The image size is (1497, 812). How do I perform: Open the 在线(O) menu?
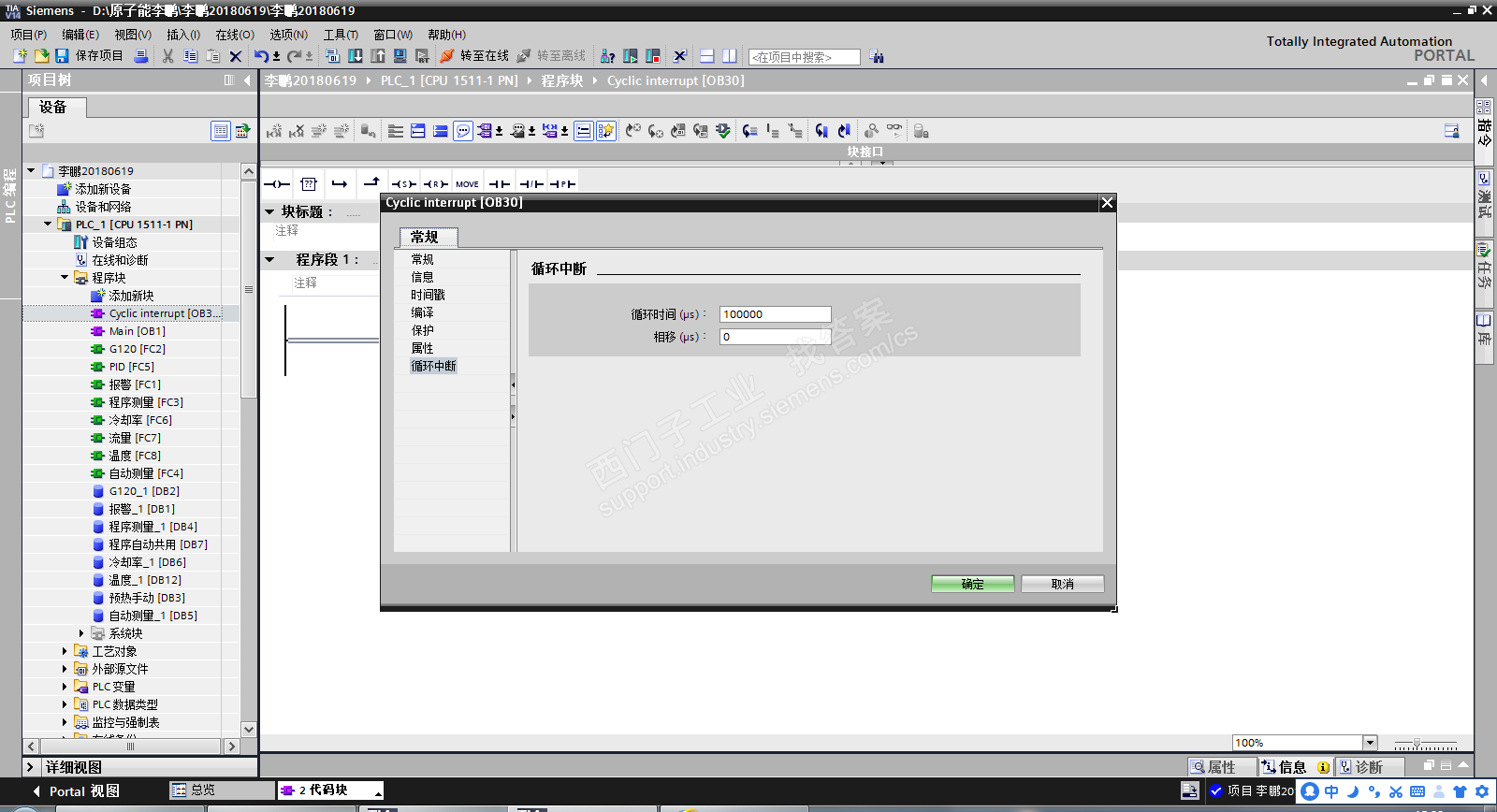pyautogui.click(x=235, y=35)
